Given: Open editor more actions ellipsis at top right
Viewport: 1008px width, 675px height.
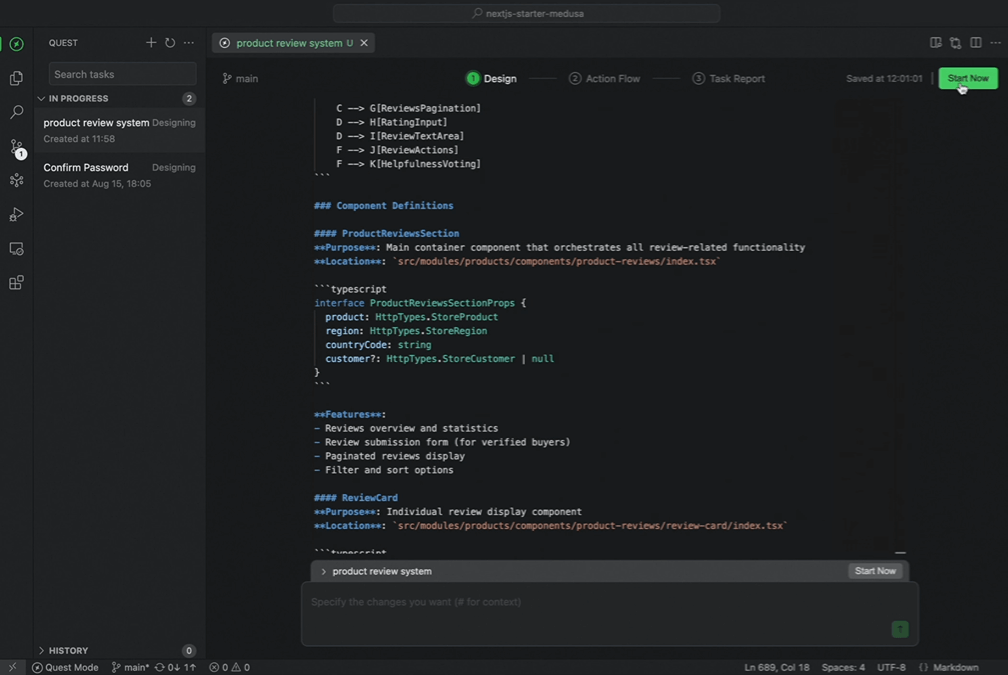Looking at the screenshot, I should click(995, 42).
